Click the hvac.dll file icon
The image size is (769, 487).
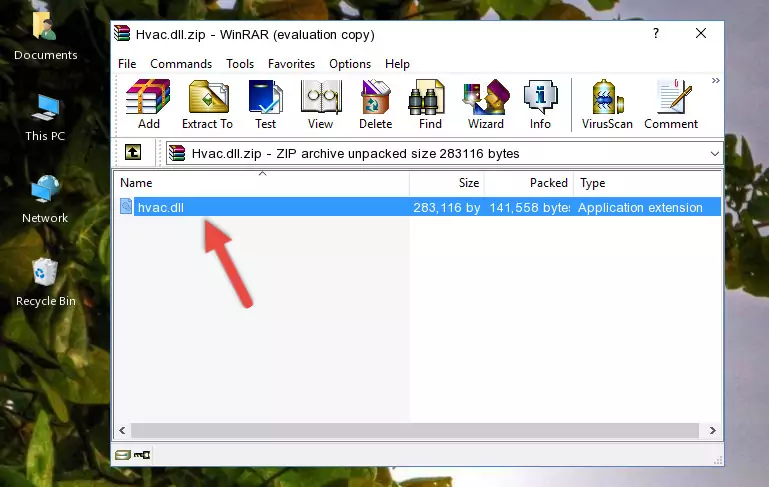coord(126,206)
